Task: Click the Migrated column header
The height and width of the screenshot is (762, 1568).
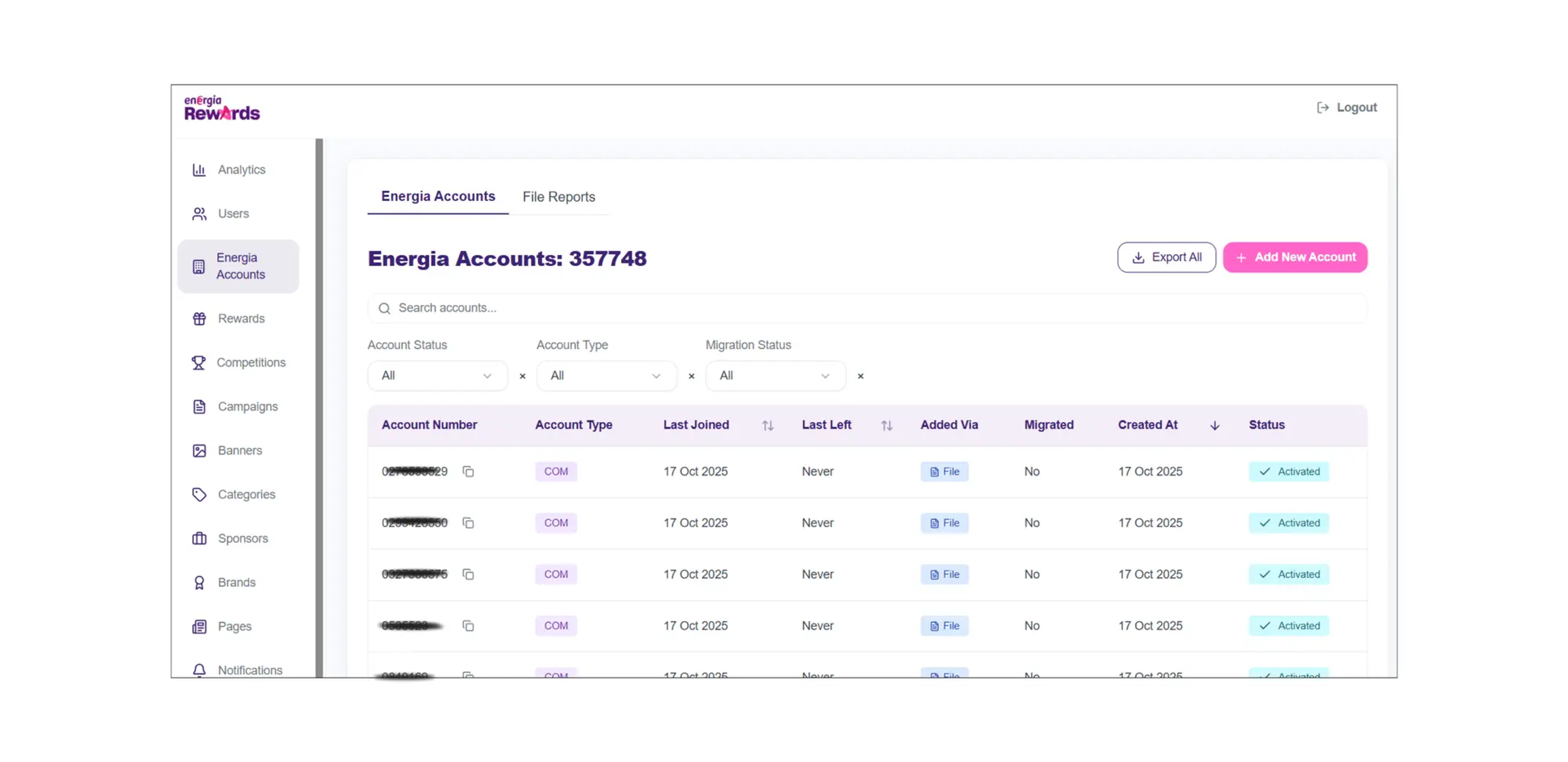Action: pos(1049,425)
